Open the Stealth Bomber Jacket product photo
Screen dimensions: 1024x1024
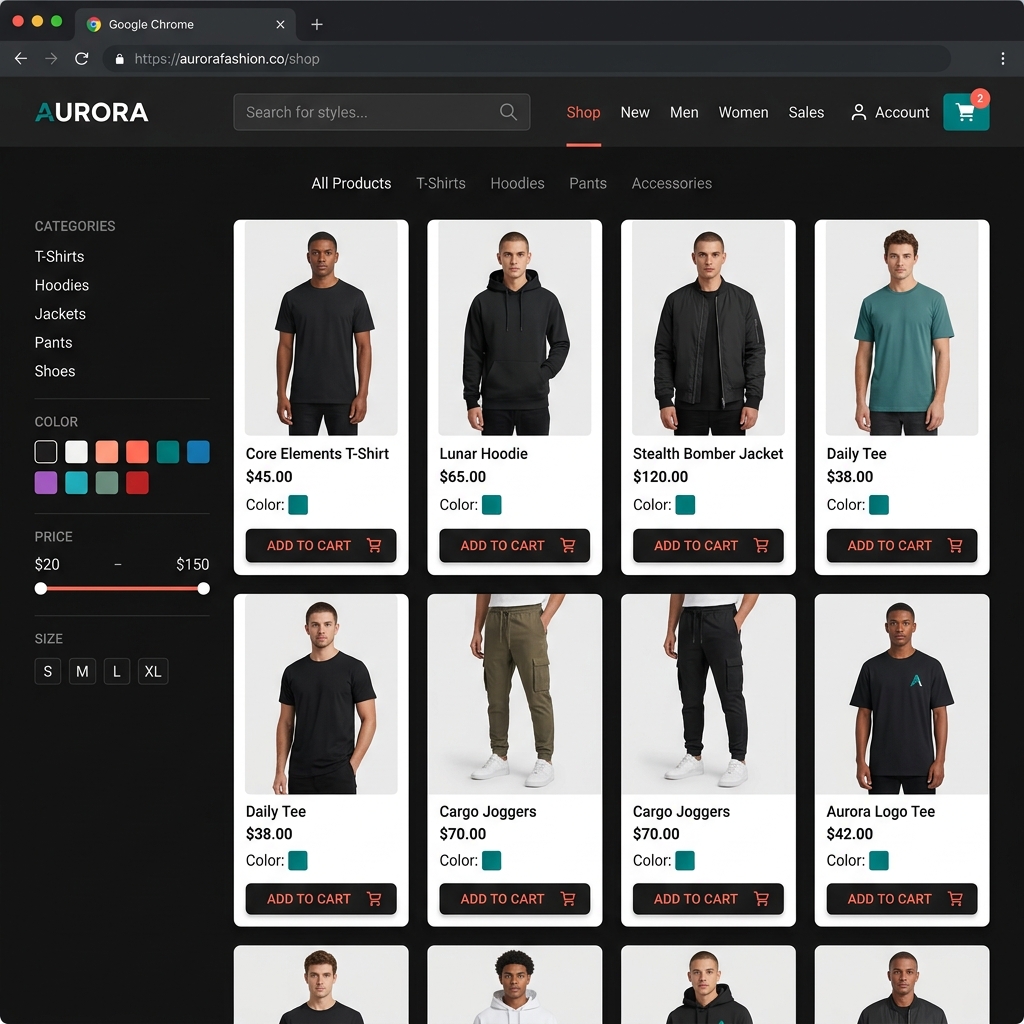(708, 328)
